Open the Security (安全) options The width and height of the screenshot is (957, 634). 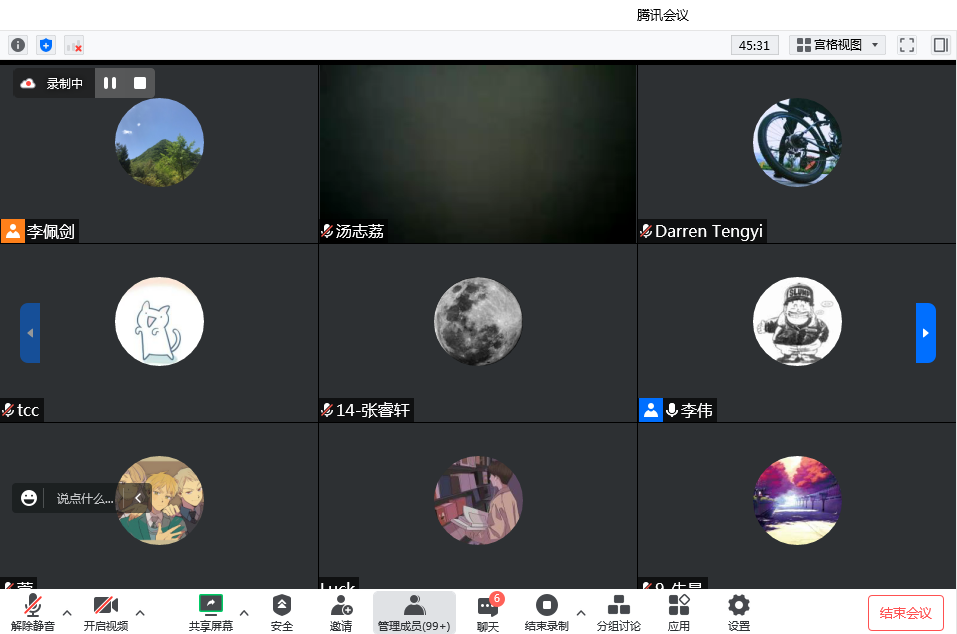282,612
